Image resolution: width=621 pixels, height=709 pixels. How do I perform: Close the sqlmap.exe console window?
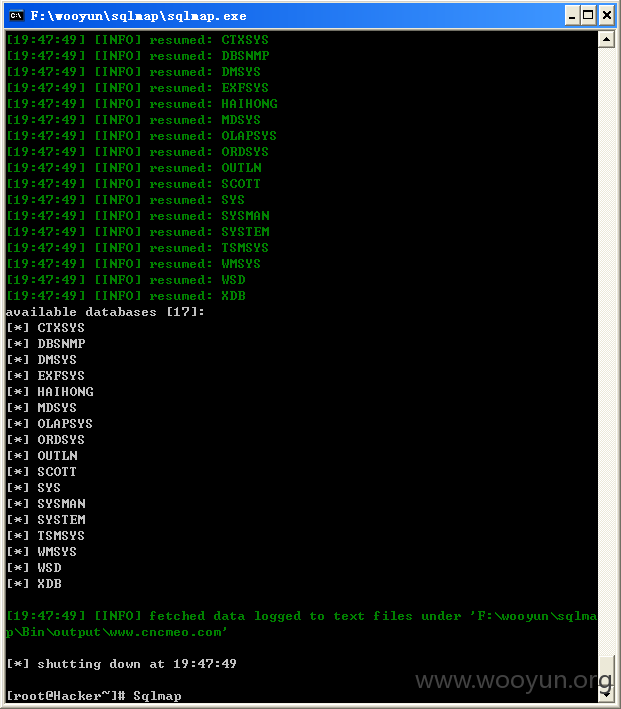tap(607, 16)
